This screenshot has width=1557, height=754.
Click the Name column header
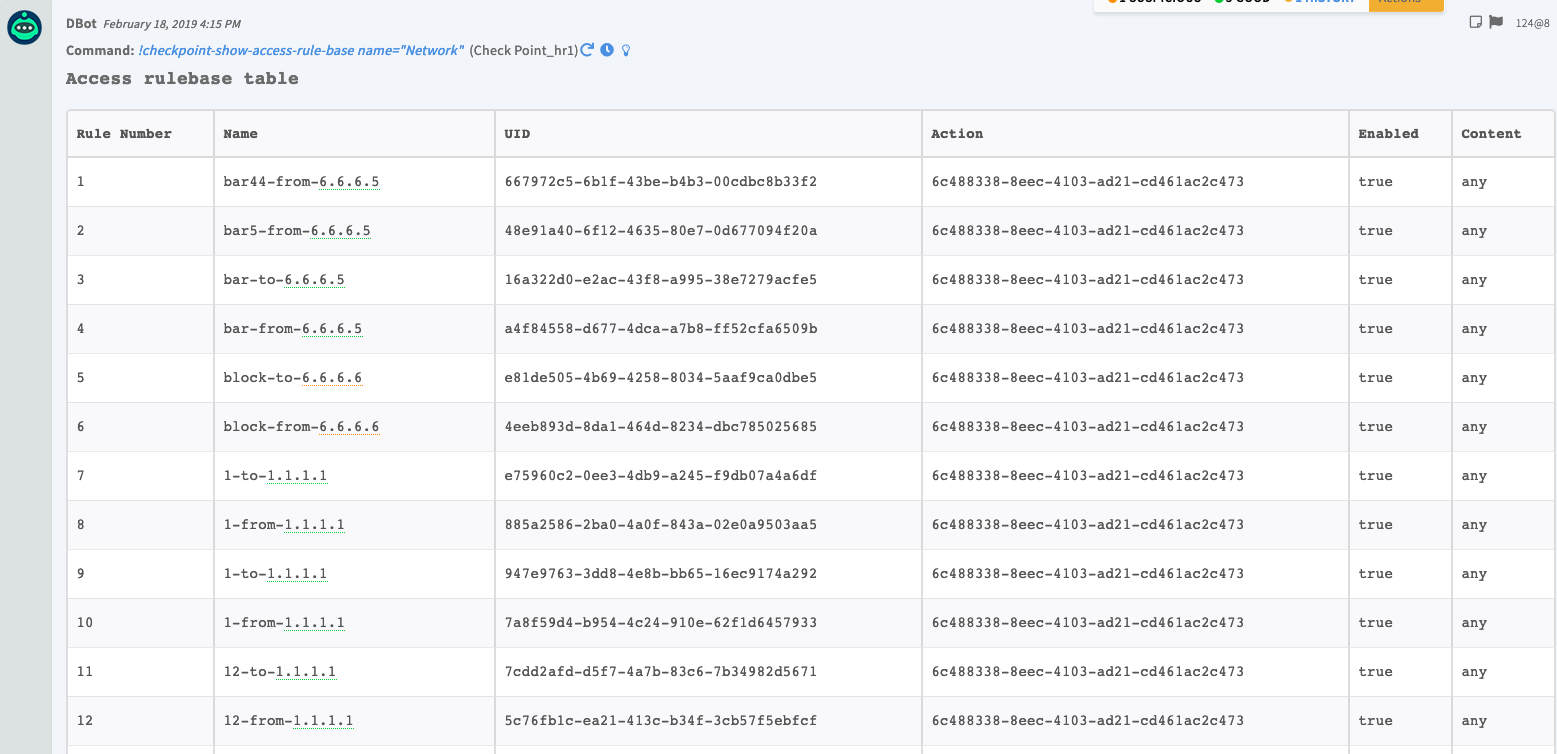point(241,134)
